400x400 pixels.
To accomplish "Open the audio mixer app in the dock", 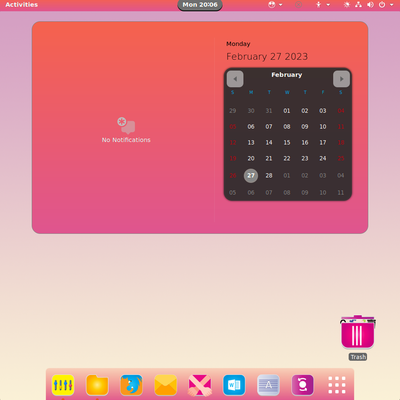I will pos(63,385).
